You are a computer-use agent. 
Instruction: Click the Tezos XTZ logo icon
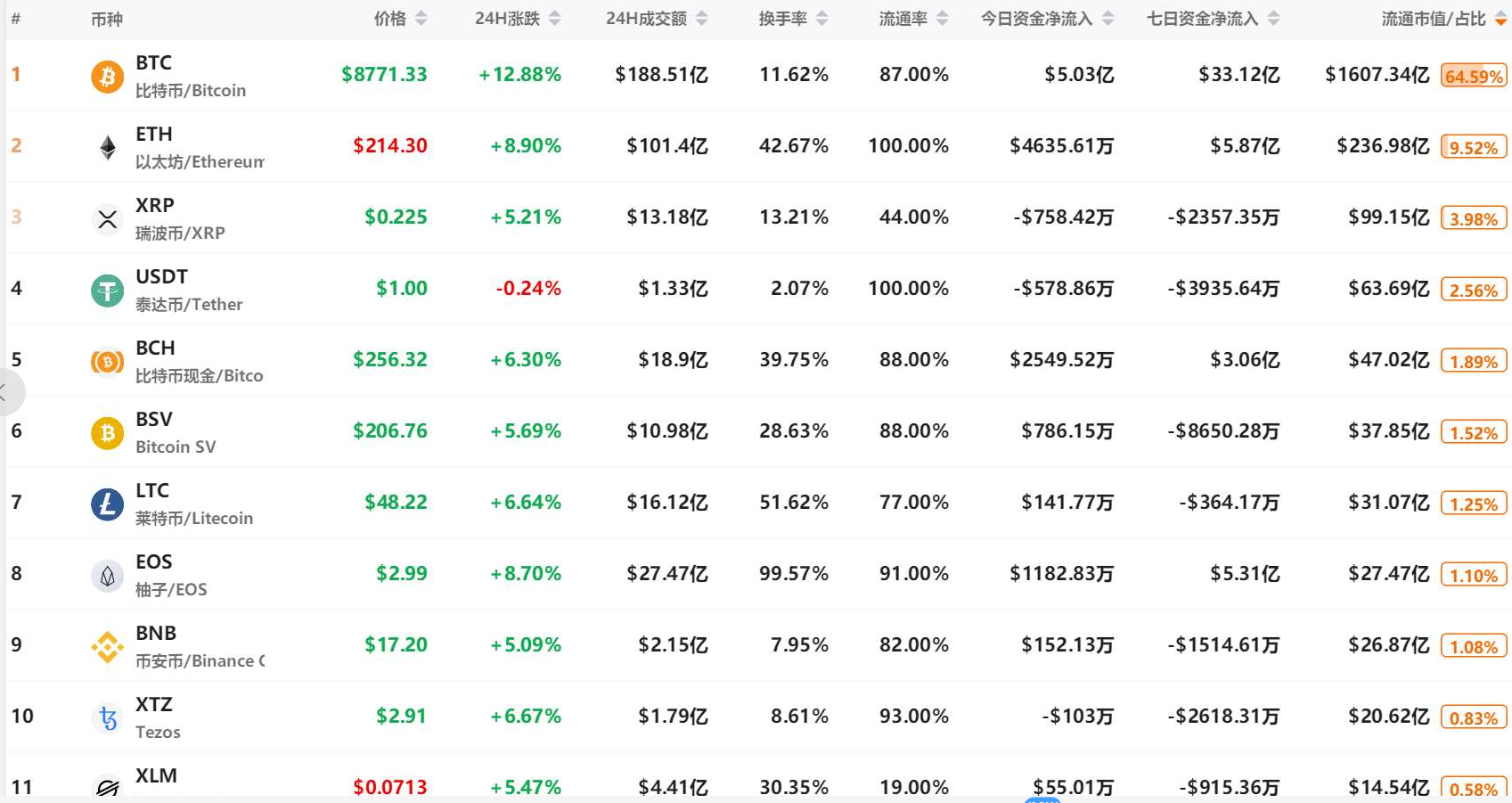108,718
